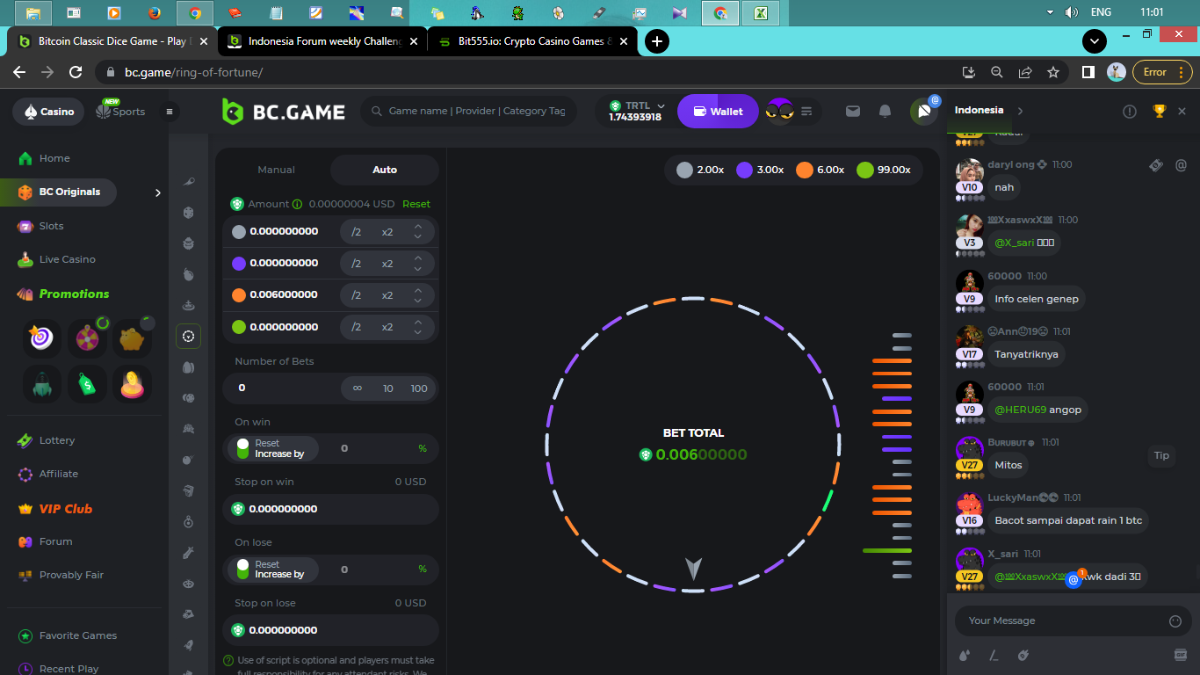Click the trophy icon in chat header

coord(1159,111)
